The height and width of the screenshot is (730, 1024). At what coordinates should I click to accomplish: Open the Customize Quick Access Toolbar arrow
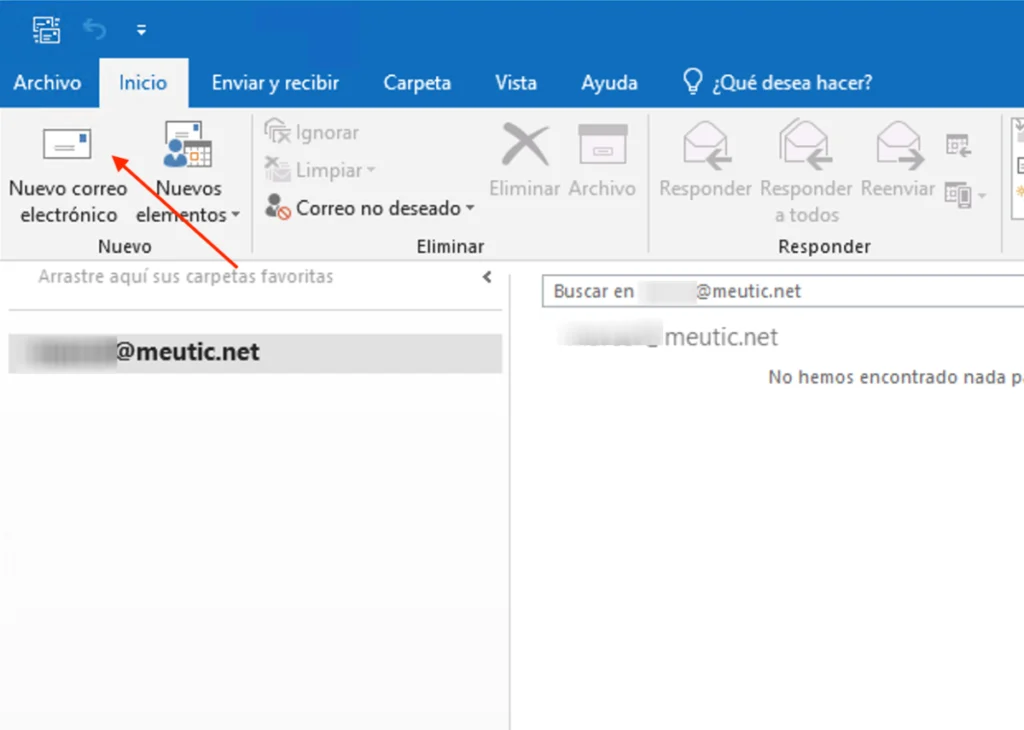[x=141, y=30]
